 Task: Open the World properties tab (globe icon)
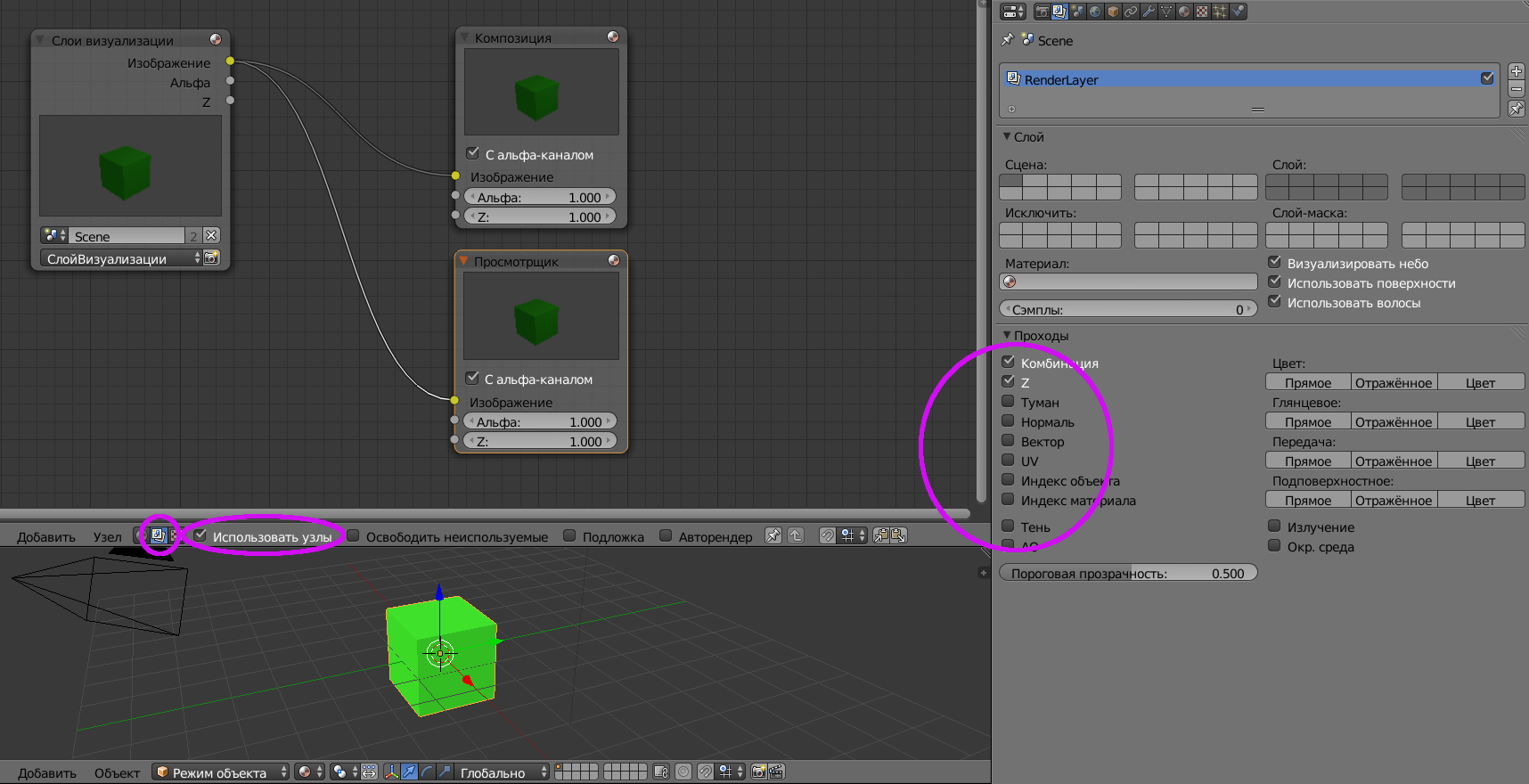click(1095, 12)
